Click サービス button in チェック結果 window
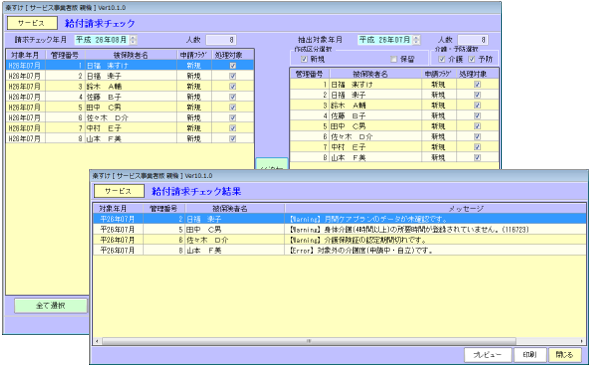This screenshot has width=591, height=367. (119, 191)
